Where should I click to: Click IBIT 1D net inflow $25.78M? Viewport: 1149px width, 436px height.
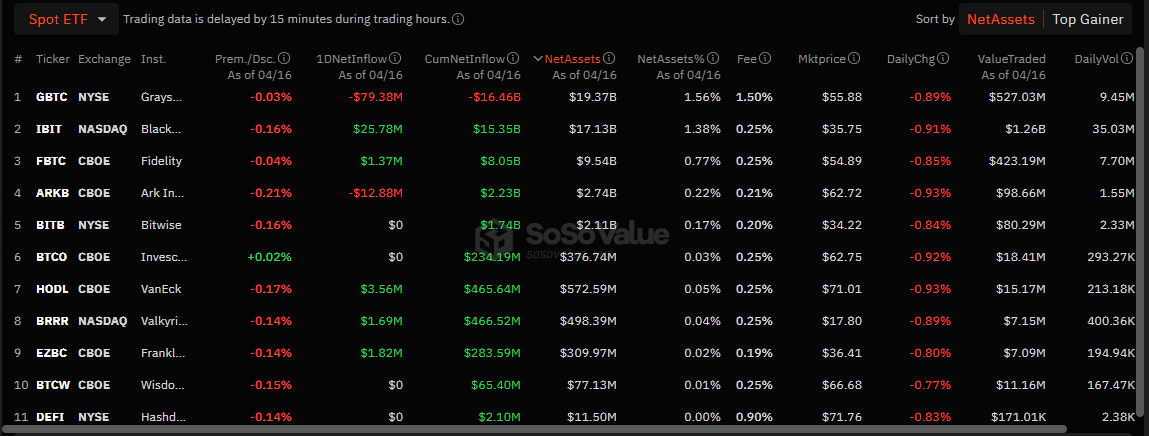378,129
